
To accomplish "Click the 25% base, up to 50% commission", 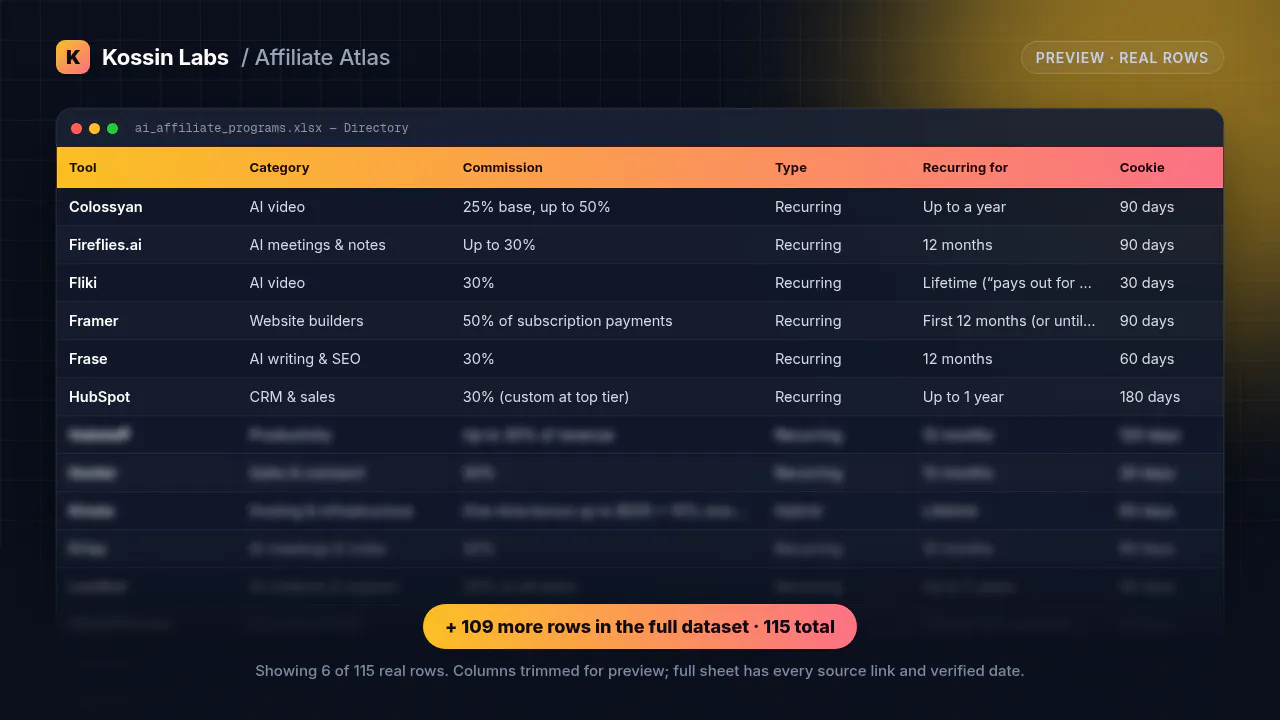I will point(537,207).
